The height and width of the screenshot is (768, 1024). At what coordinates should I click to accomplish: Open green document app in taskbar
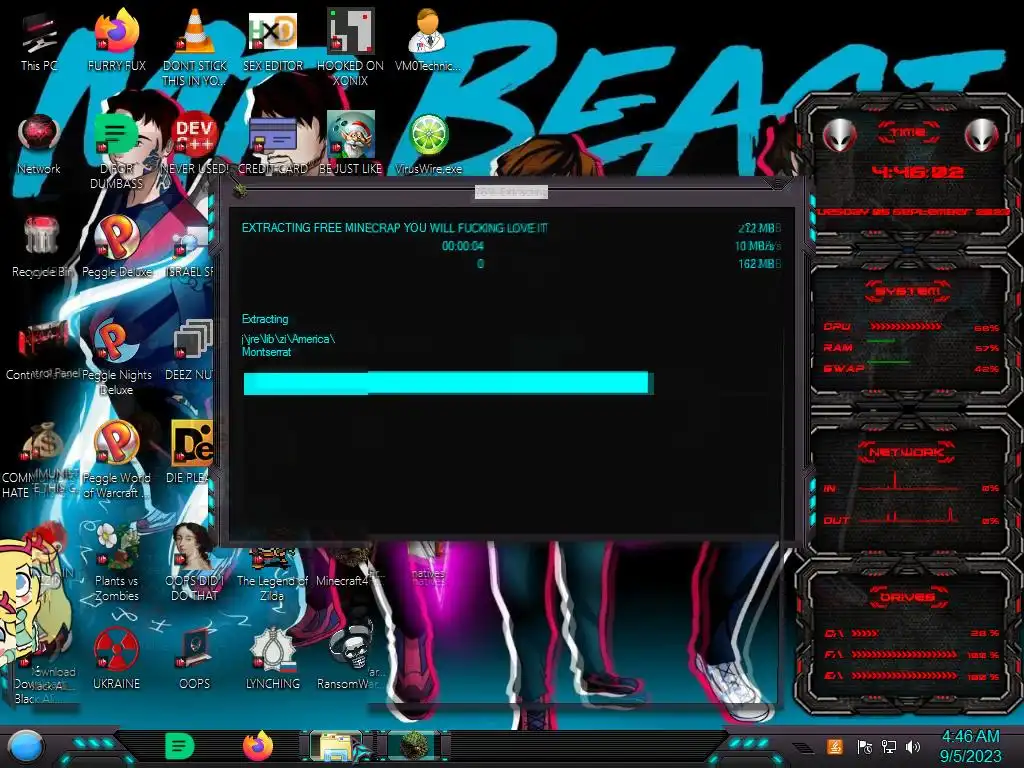(180, 746)
